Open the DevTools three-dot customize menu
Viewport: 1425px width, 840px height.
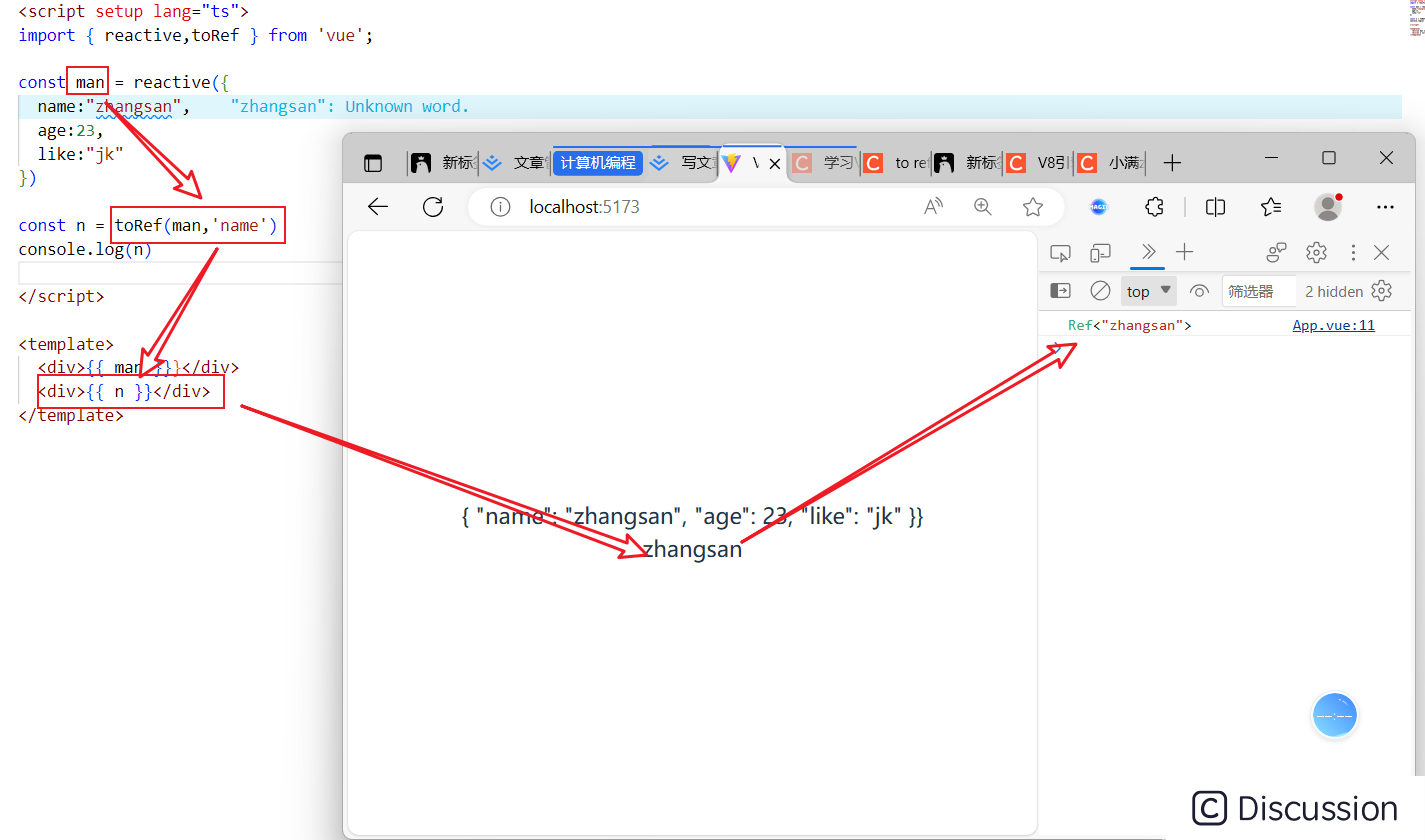tap(1353, 252)
